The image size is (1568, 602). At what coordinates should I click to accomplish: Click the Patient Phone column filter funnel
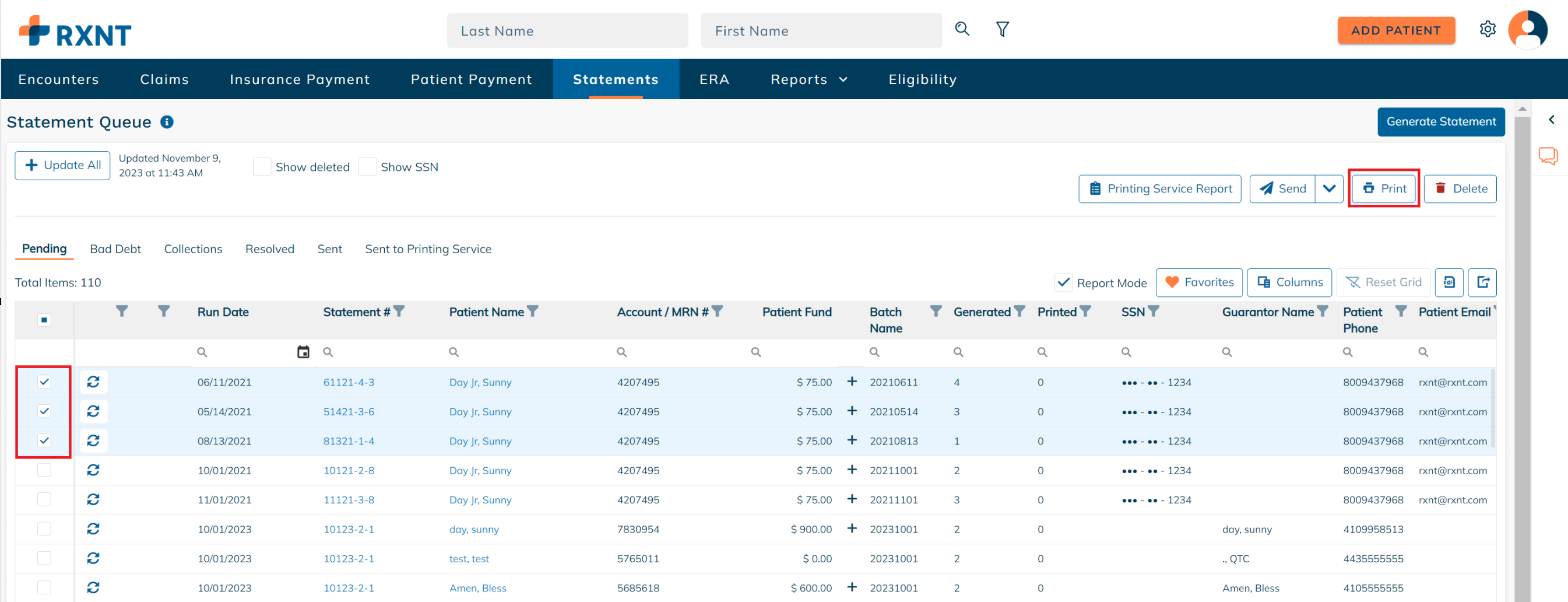pyautogui.click(x=1401, y=311)
